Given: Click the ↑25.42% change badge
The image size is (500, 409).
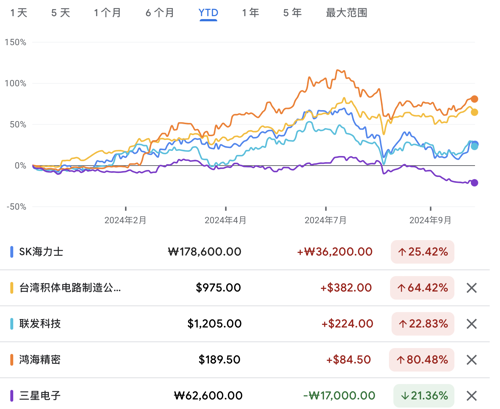Looking at the screenshot, I should pos(422,252).
